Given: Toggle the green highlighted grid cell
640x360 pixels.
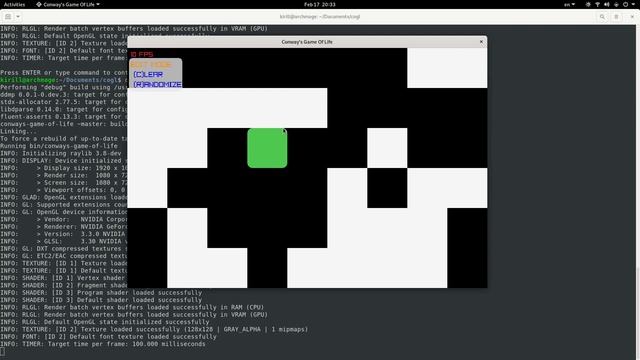Looking at the screenshot, I should pyautogui.click(x=267, y=148).
